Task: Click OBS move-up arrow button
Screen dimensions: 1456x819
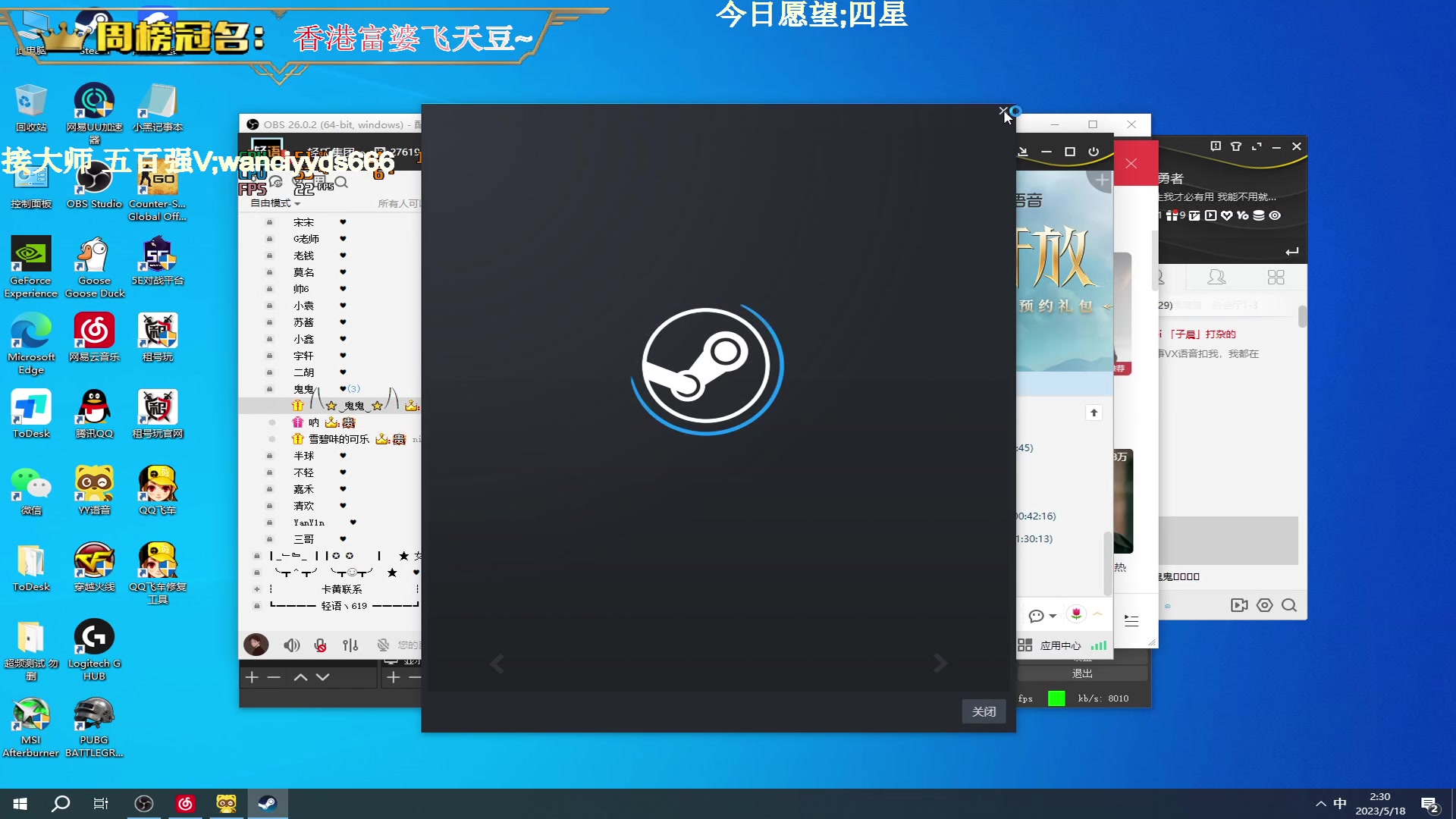Action: (300, 677)
